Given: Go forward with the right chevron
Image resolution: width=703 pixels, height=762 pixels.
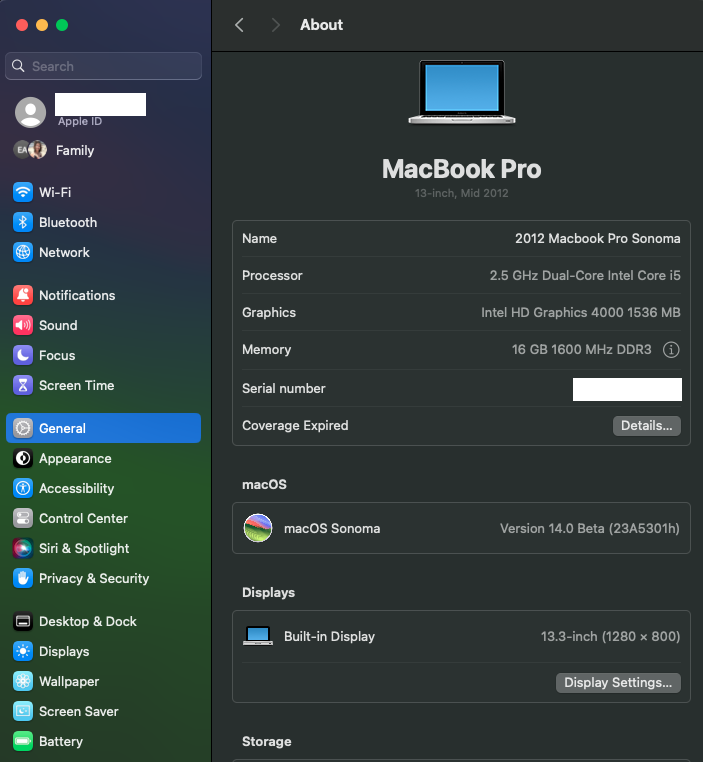Looking at the screenshot, I should coord(275,25).
